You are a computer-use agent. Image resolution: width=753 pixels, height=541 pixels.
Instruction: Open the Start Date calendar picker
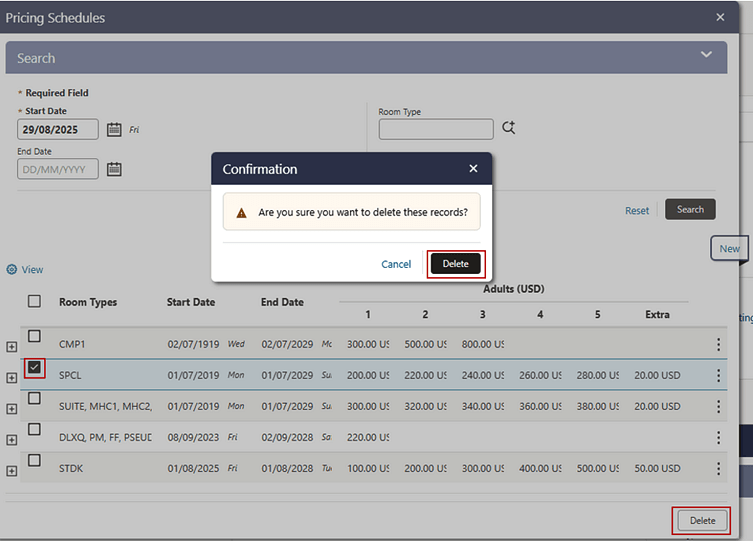114,130
